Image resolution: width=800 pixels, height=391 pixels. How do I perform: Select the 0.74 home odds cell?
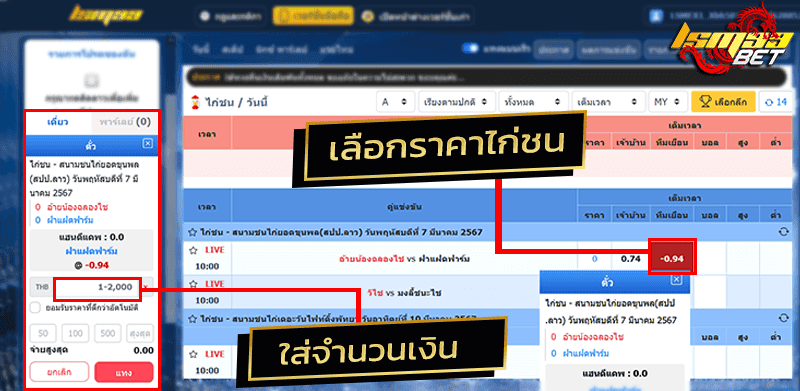coord(631,258)
